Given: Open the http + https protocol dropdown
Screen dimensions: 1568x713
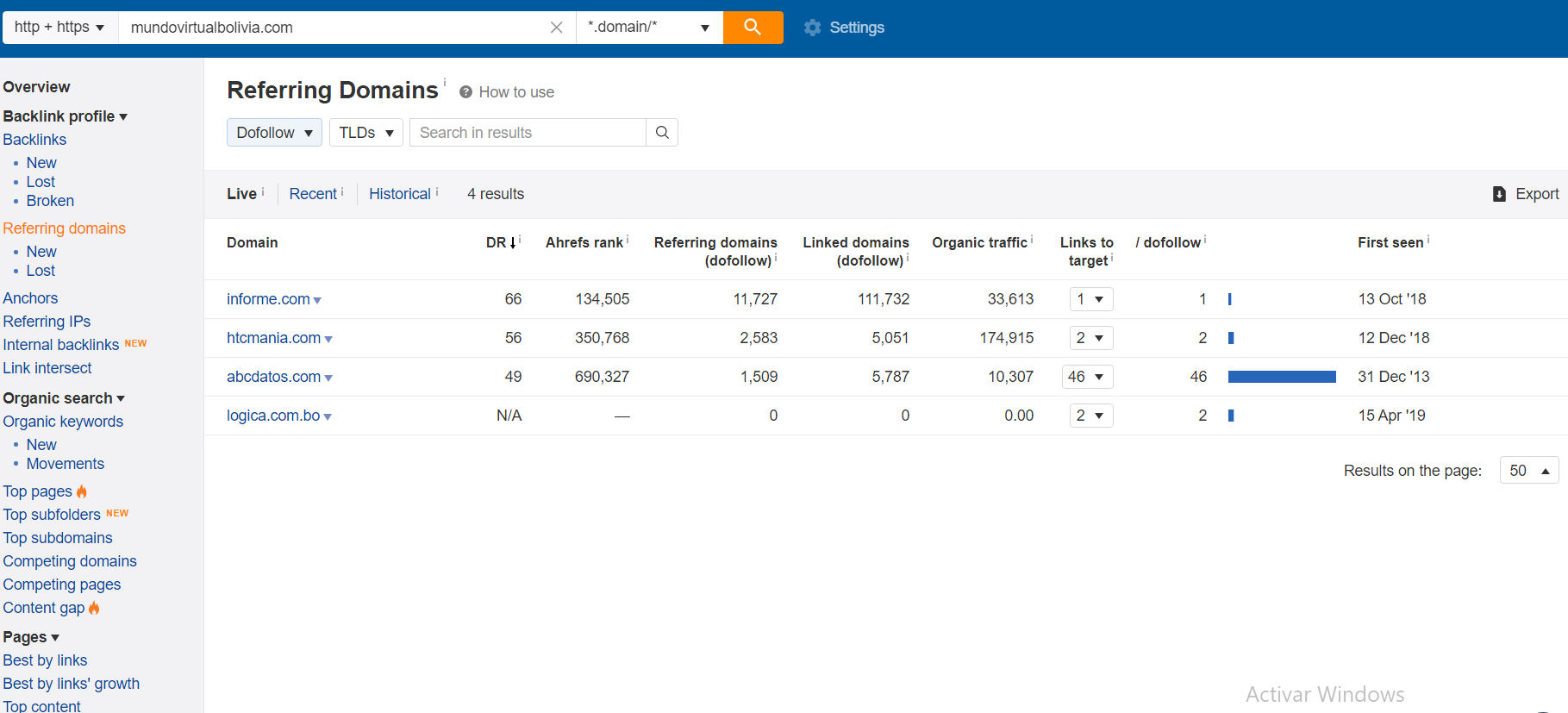Looking at the screenshot, I should pyautogui.click(x=59, y=27).
